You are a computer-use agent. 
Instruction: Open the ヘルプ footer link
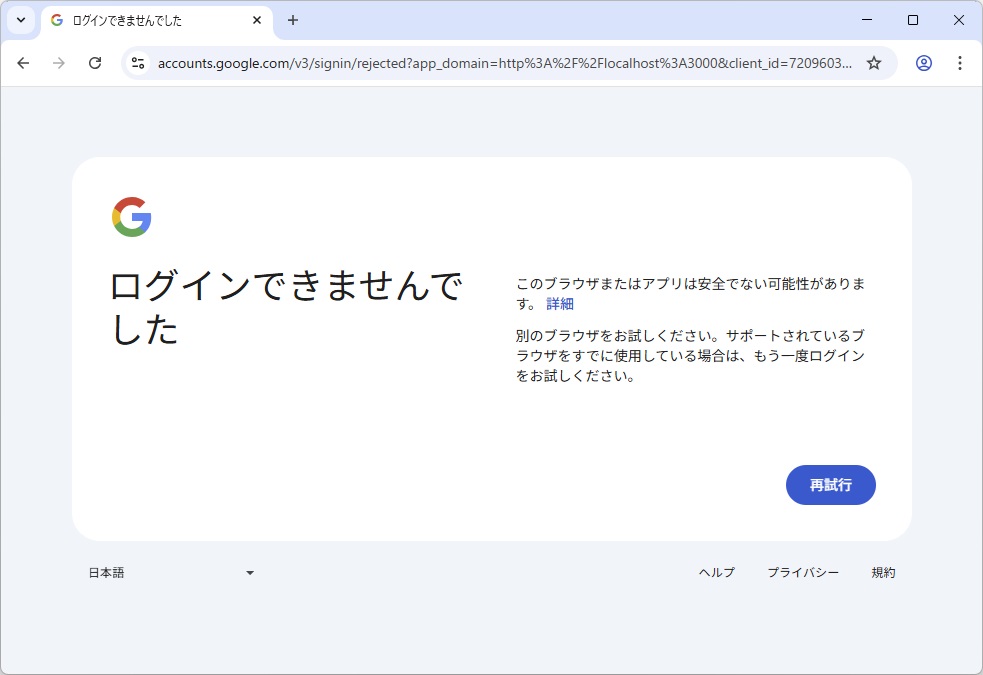pyautogui.click(x=716, y=573)
